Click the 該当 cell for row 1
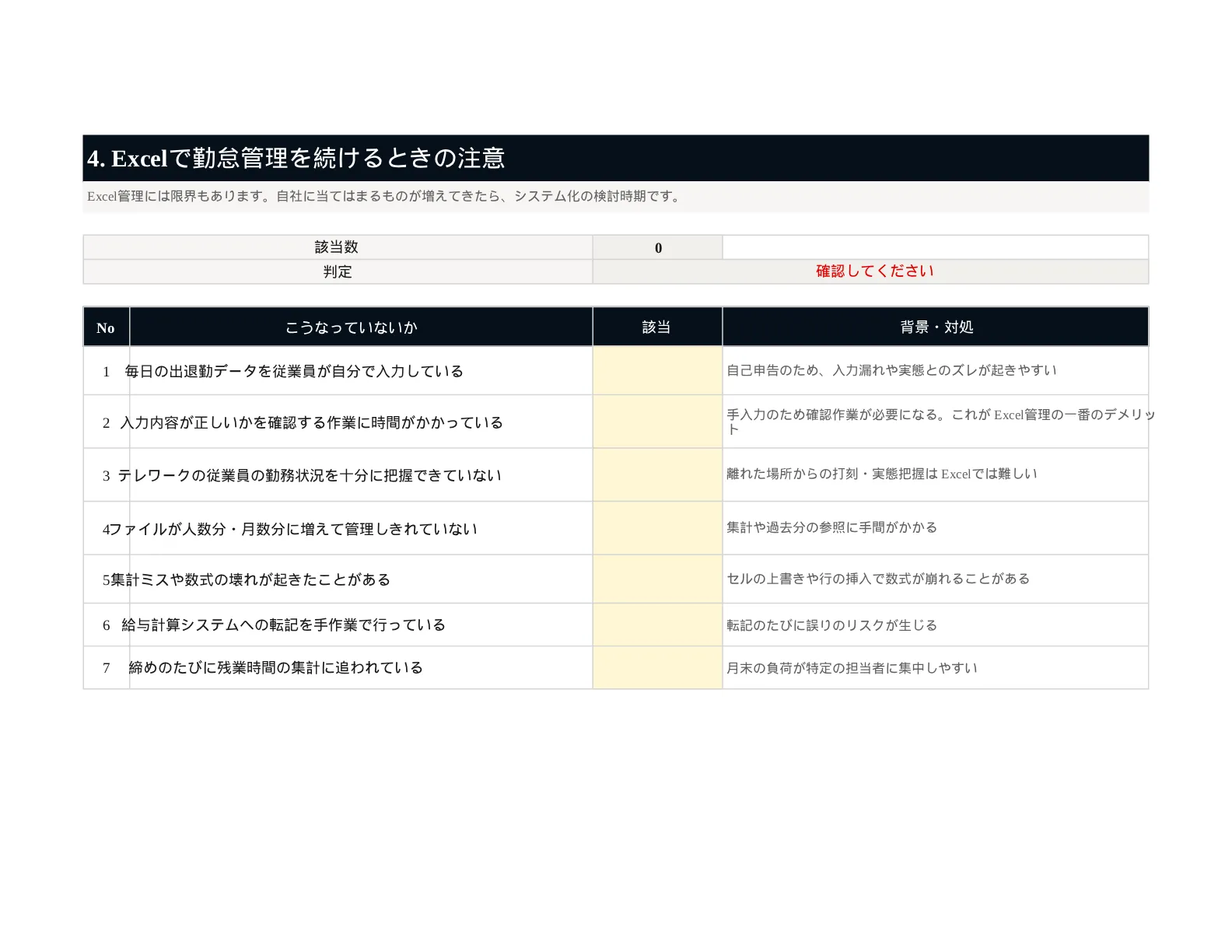The width and height of the screenshot is (1232, 952). [657, 371]
